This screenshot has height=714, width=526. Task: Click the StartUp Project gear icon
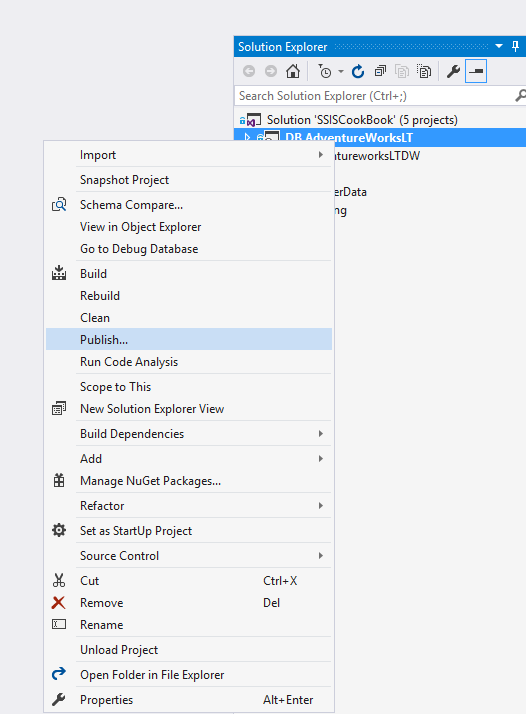pyautogui.click(x=59, y=530)
